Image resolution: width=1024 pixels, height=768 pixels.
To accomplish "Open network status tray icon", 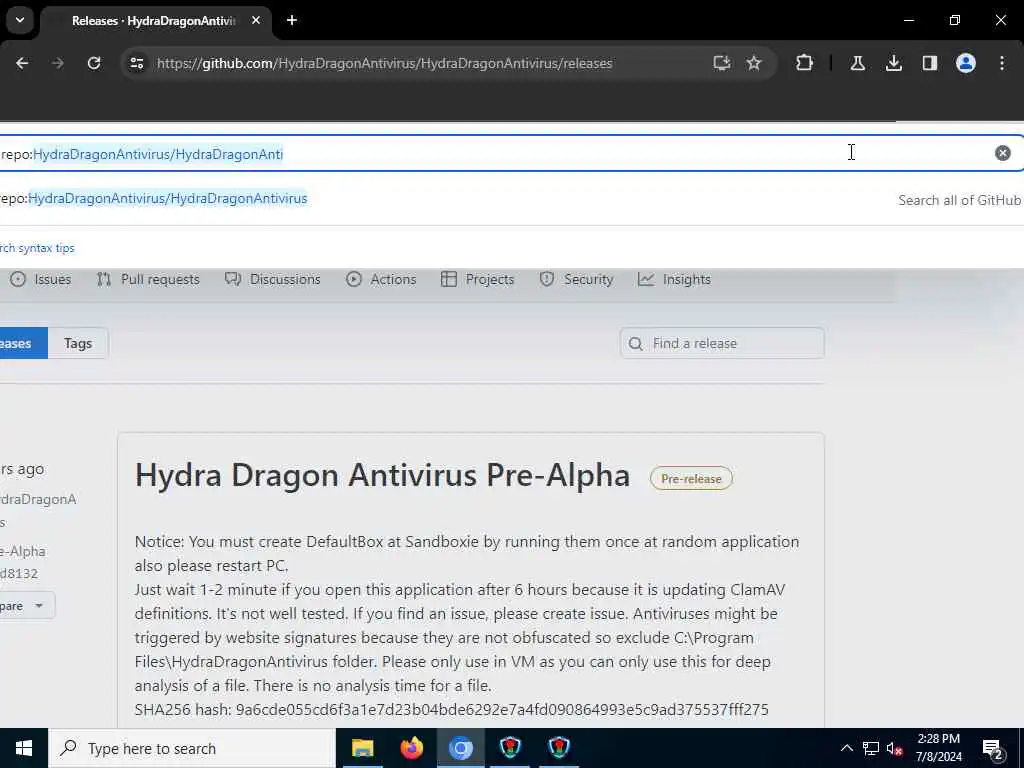I will [871, 748].
